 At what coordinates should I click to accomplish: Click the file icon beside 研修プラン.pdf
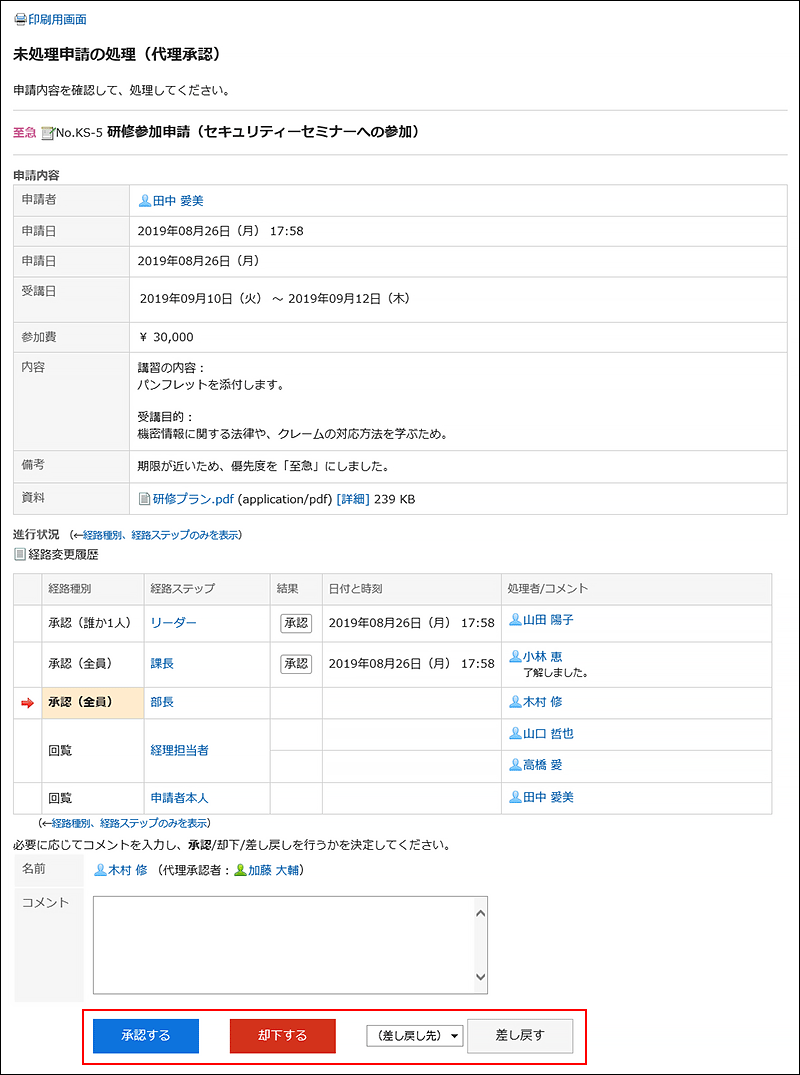click(x=144, y=499)
